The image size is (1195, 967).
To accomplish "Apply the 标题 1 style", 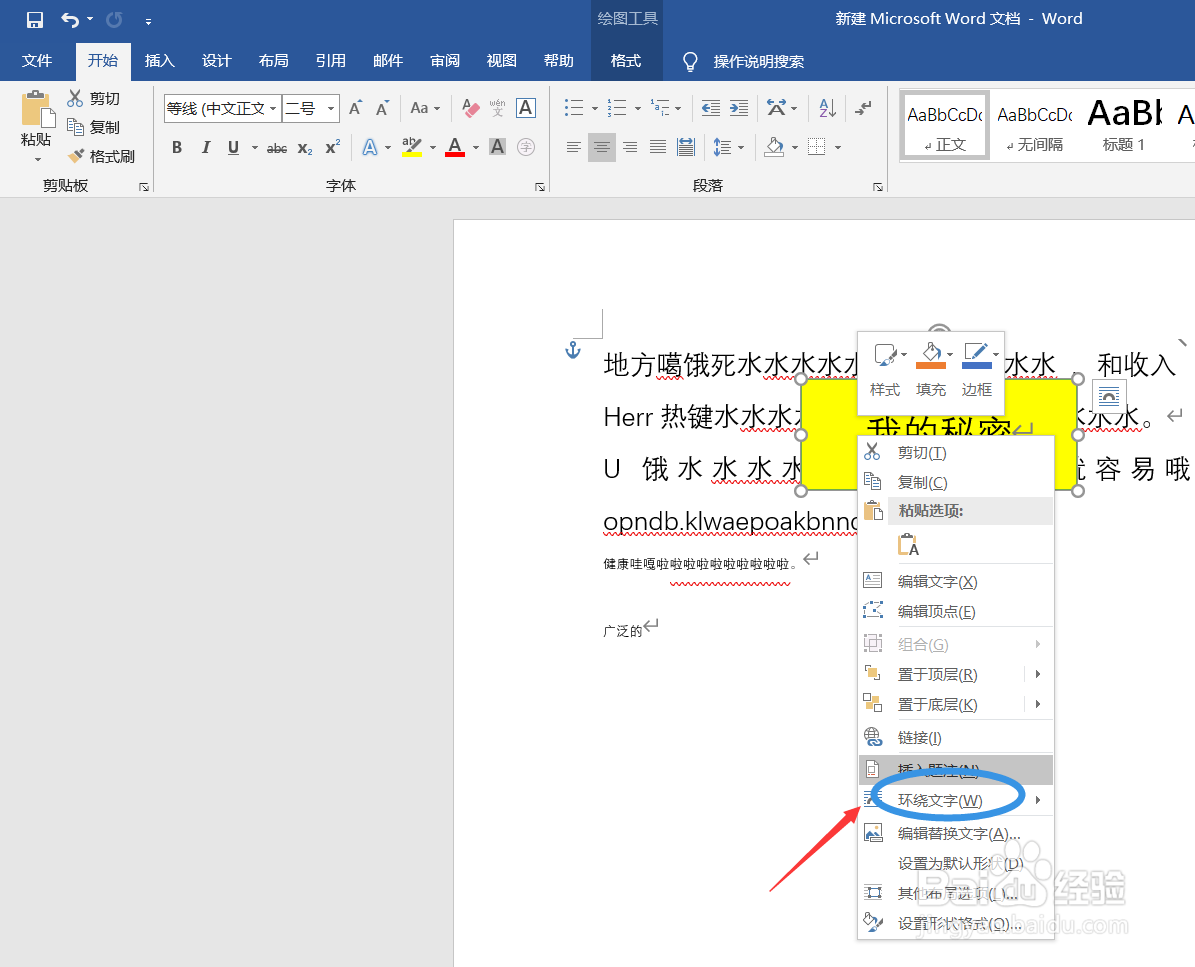I will tap(1122, 124).
